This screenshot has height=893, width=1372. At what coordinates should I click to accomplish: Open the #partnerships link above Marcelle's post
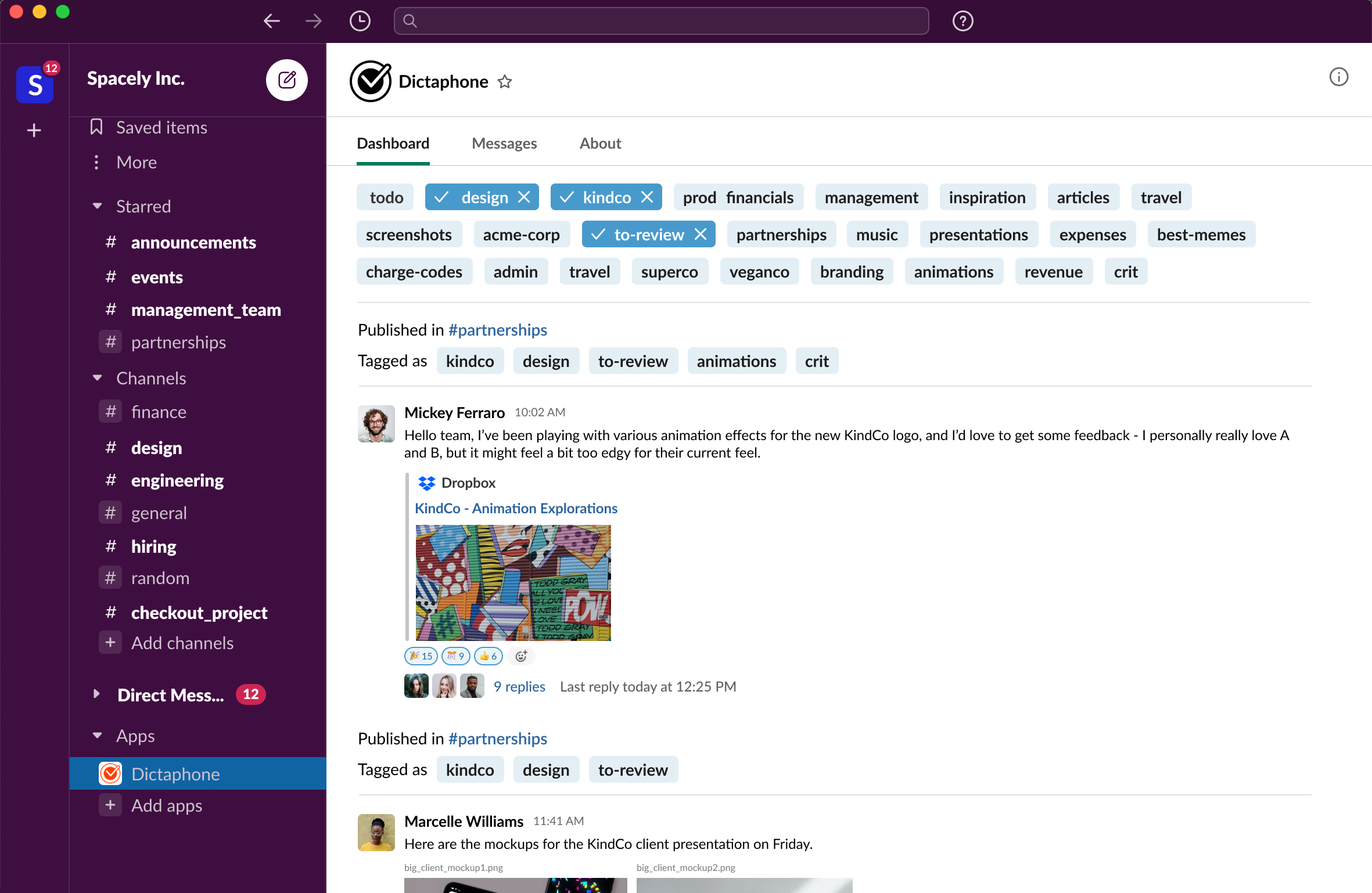tap(498, 739)
